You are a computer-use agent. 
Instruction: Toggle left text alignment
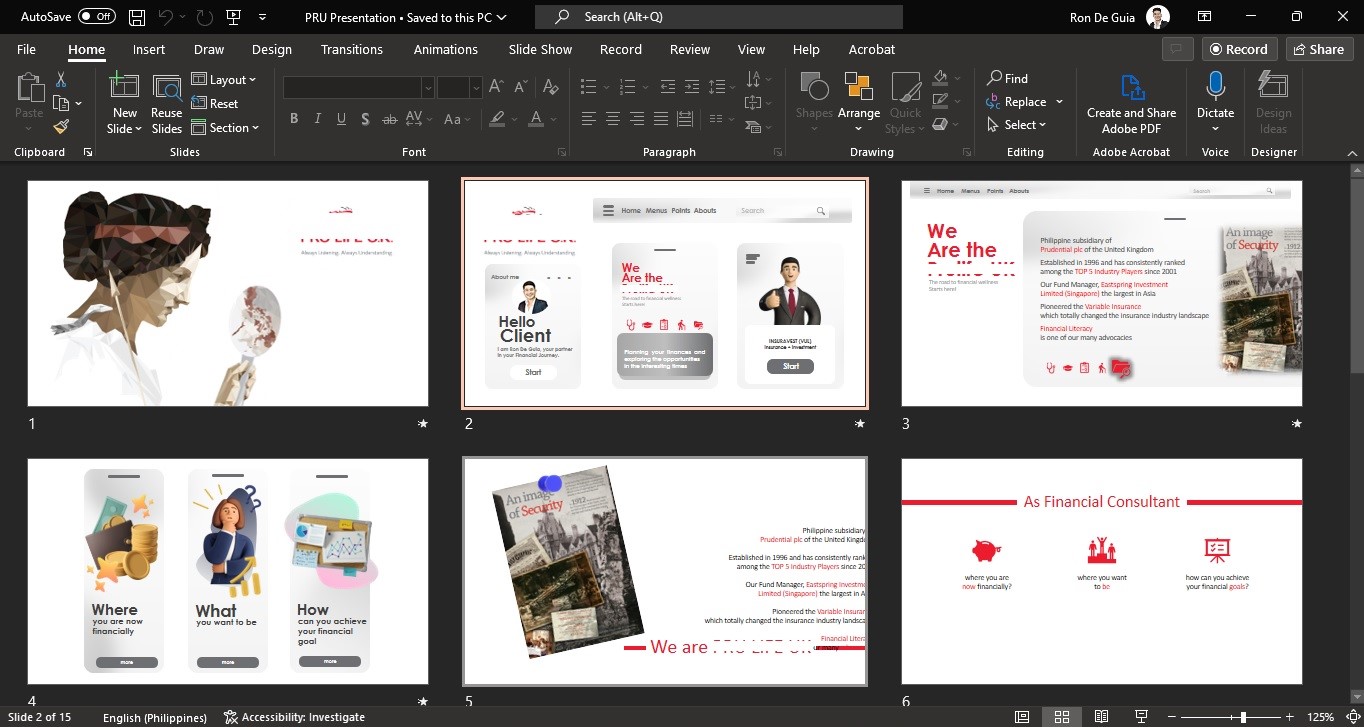coord(588,119)
